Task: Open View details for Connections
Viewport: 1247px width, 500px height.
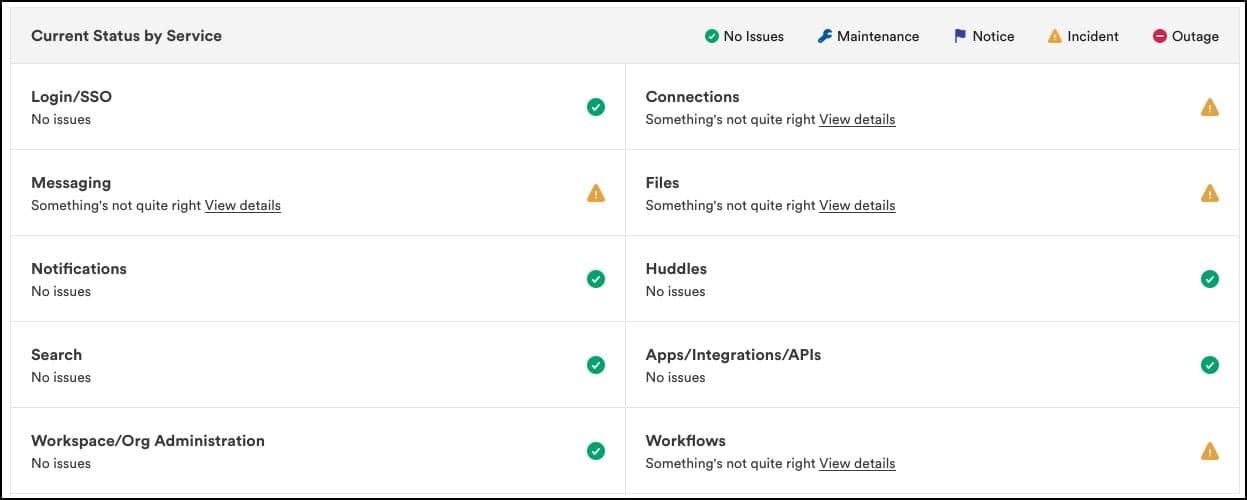Action: point(857,119)
